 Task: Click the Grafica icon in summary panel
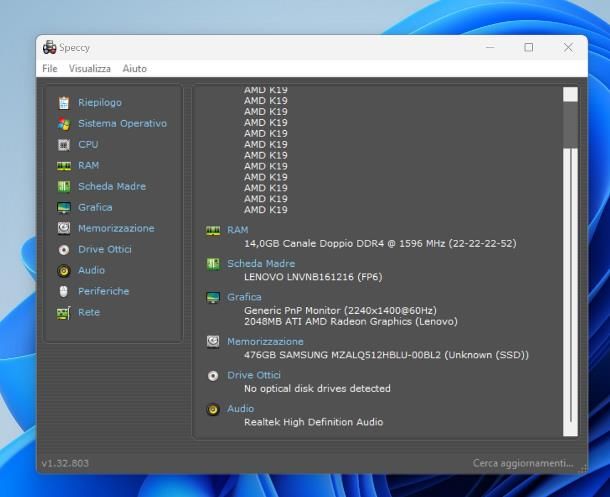coord(213,298)
